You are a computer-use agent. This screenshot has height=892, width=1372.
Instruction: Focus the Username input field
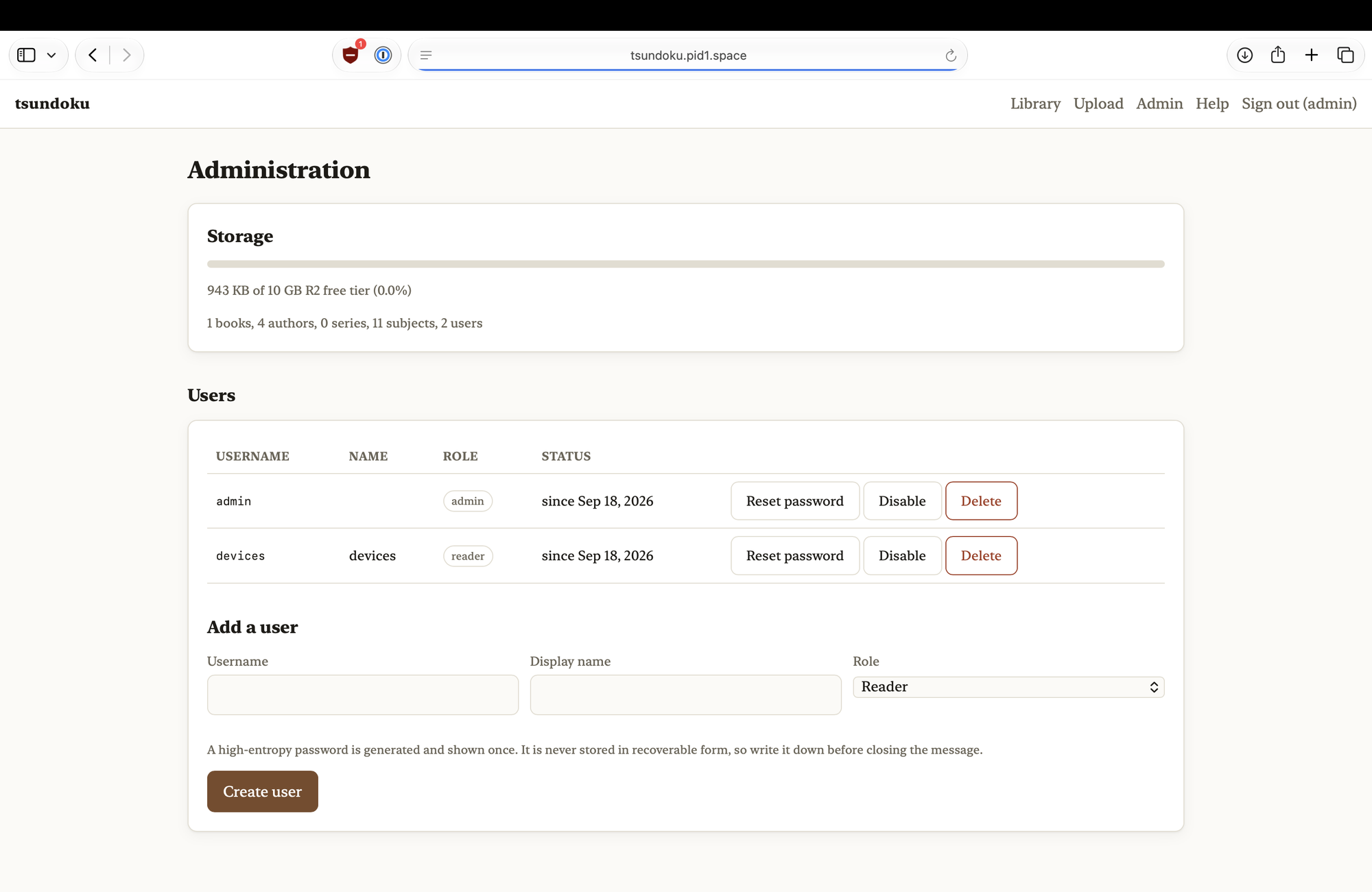click(363, 695)
